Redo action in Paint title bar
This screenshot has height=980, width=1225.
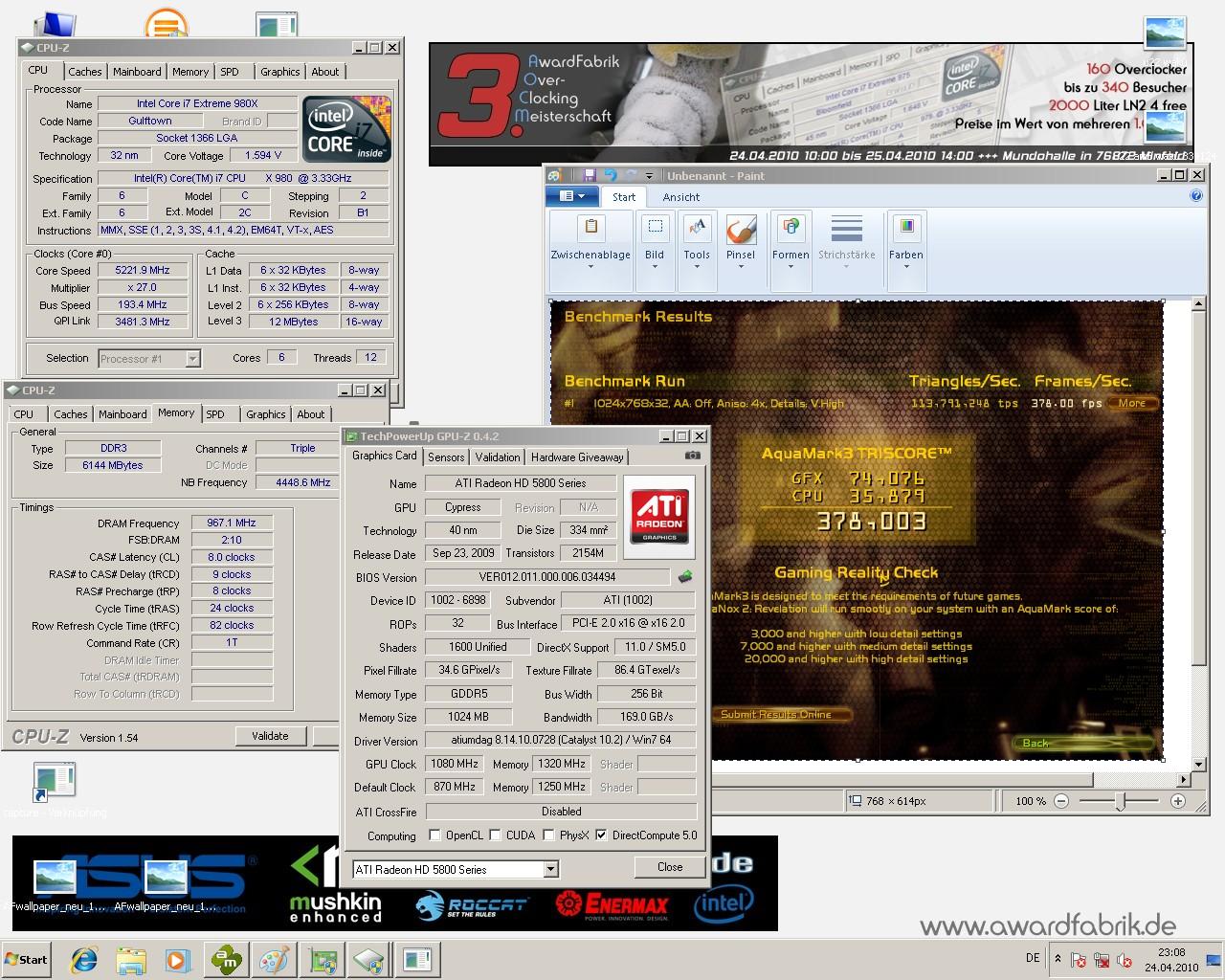[x=631, y=175]
